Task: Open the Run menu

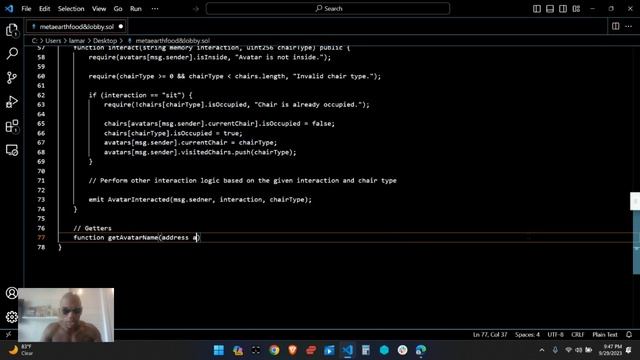Action: [x=136, y=9]
